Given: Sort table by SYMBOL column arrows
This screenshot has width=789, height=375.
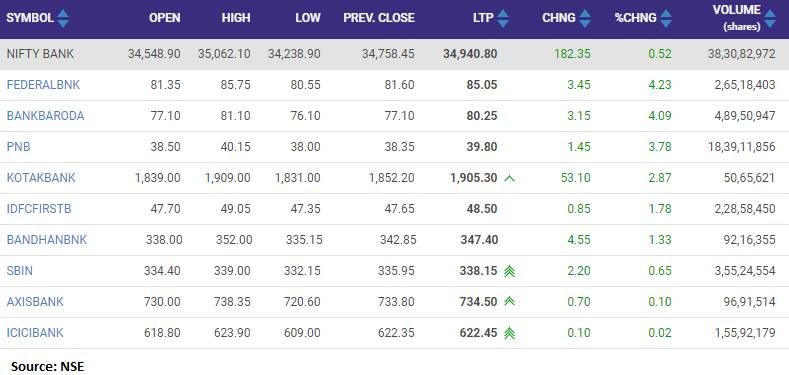Looking at the screenshot, I should (63, 18).
